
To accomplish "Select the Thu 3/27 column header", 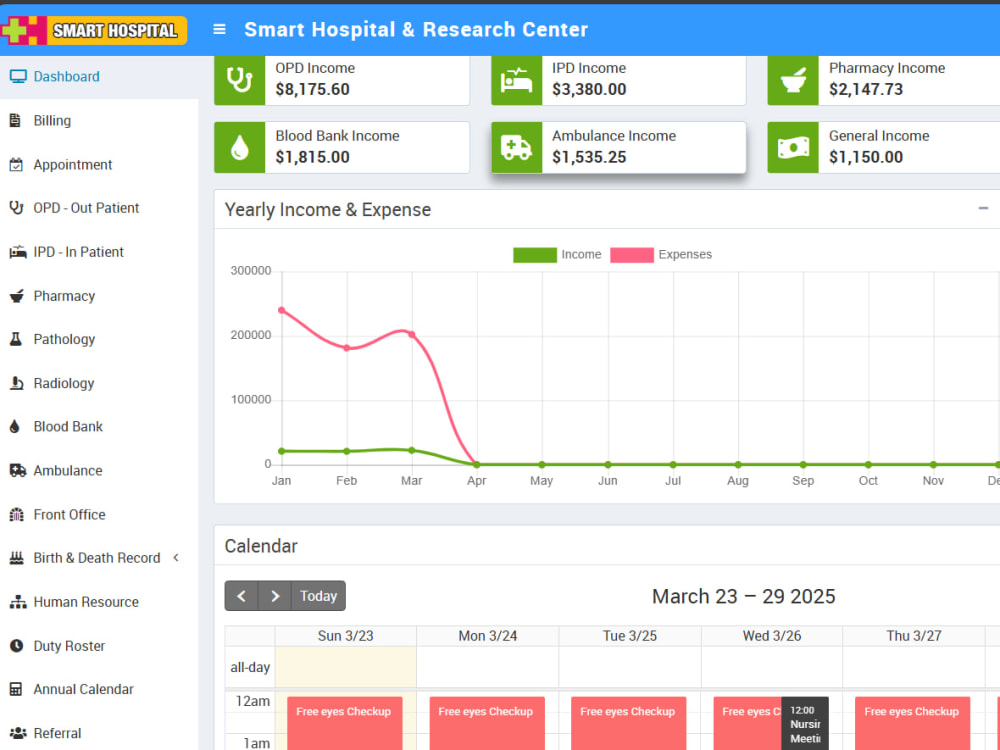I will tap(914, 636).
